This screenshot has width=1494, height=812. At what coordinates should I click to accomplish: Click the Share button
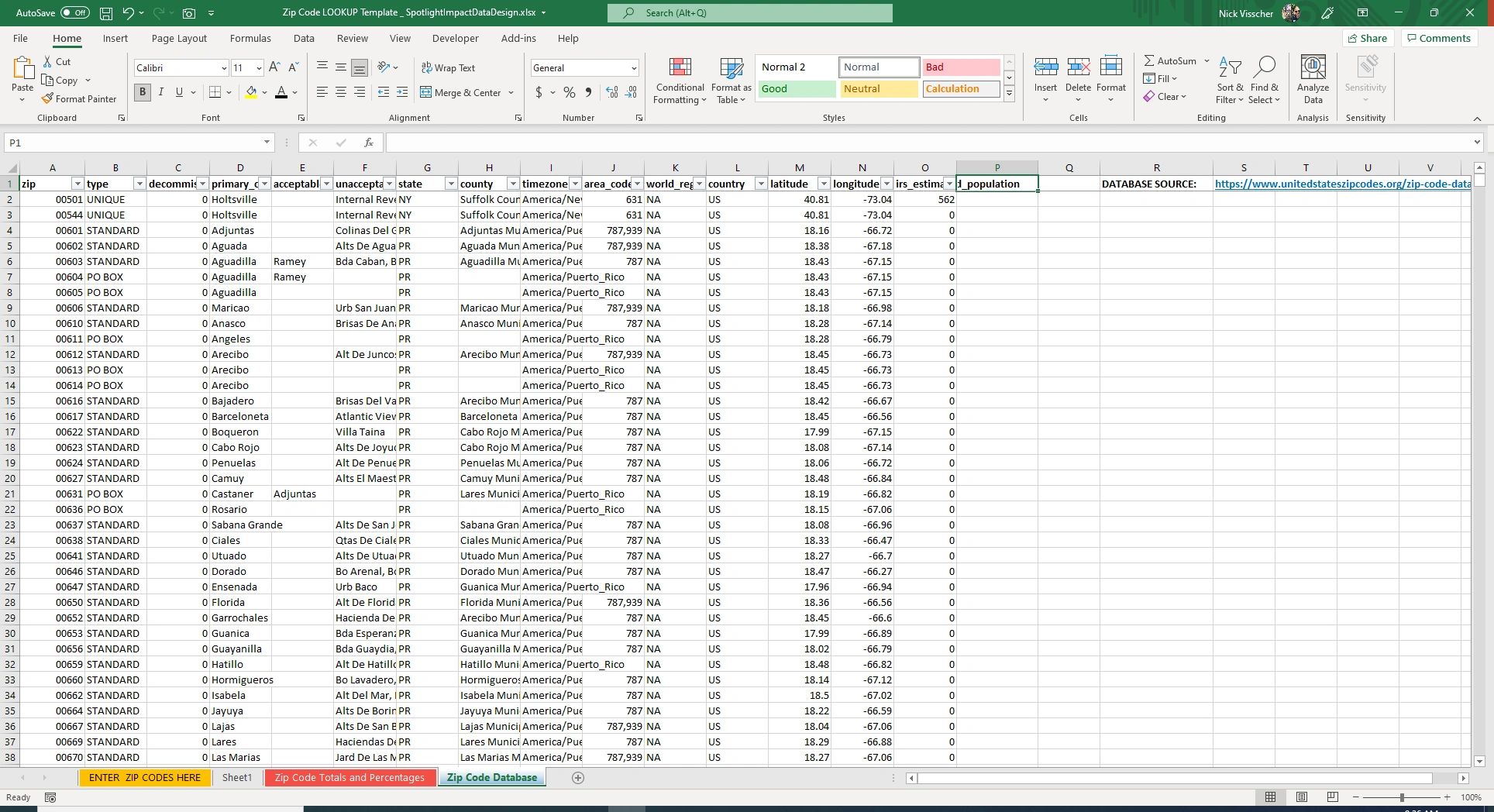click(x=1368, y=38)
